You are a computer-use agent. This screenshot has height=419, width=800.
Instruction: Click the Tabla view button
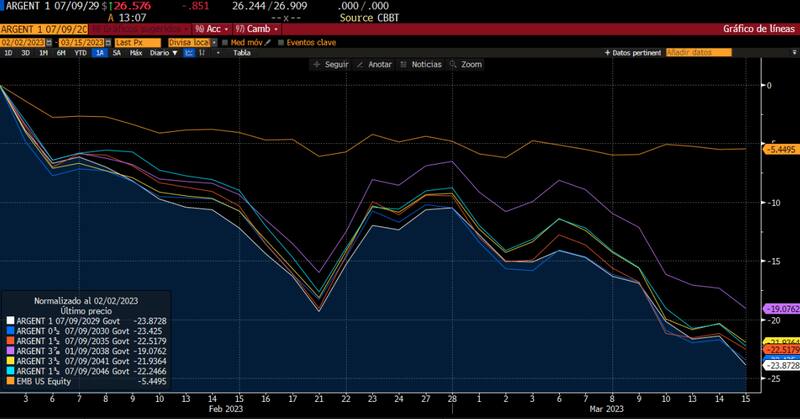click(241, 53)
